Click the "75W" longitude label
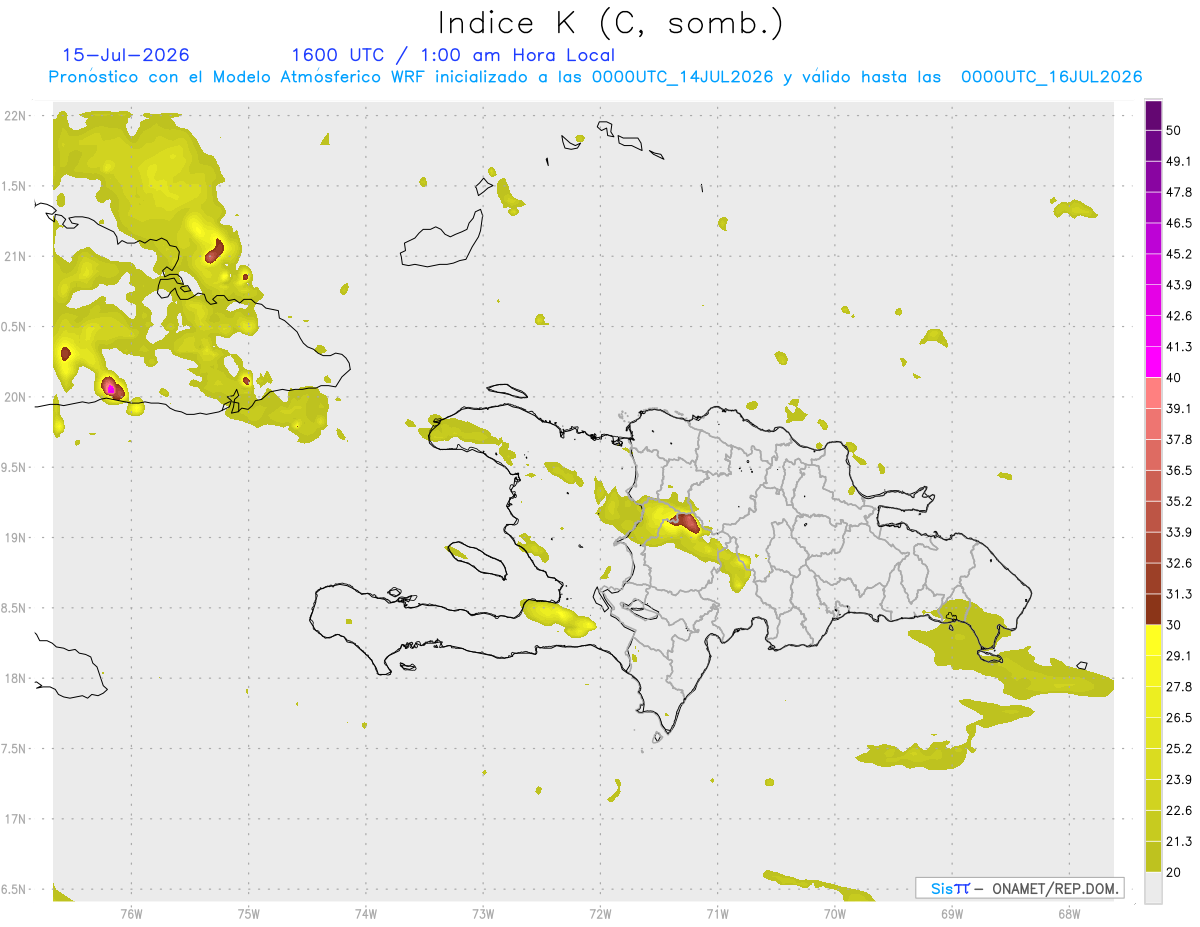 (x=248, y=913)
